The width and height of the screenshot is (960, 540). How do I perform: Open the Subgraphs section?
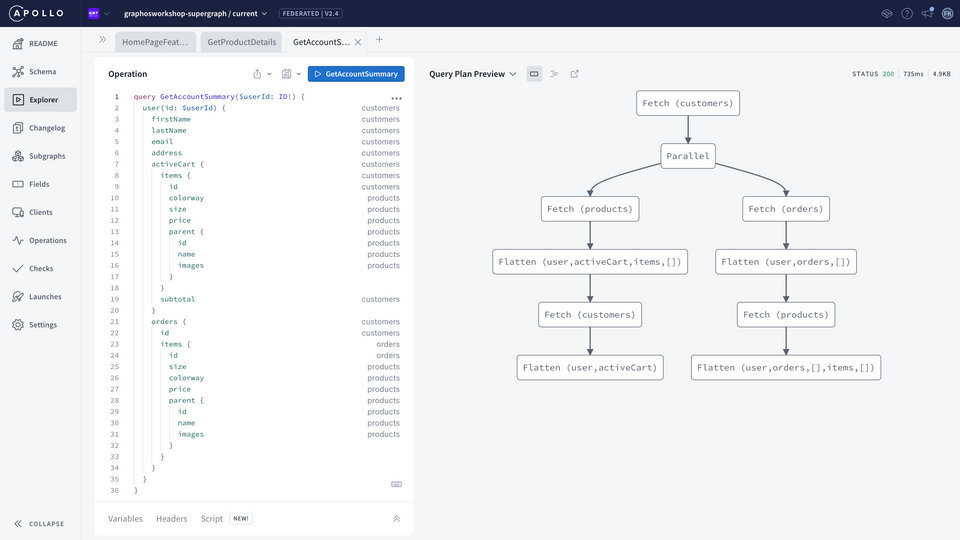point(40,156)
